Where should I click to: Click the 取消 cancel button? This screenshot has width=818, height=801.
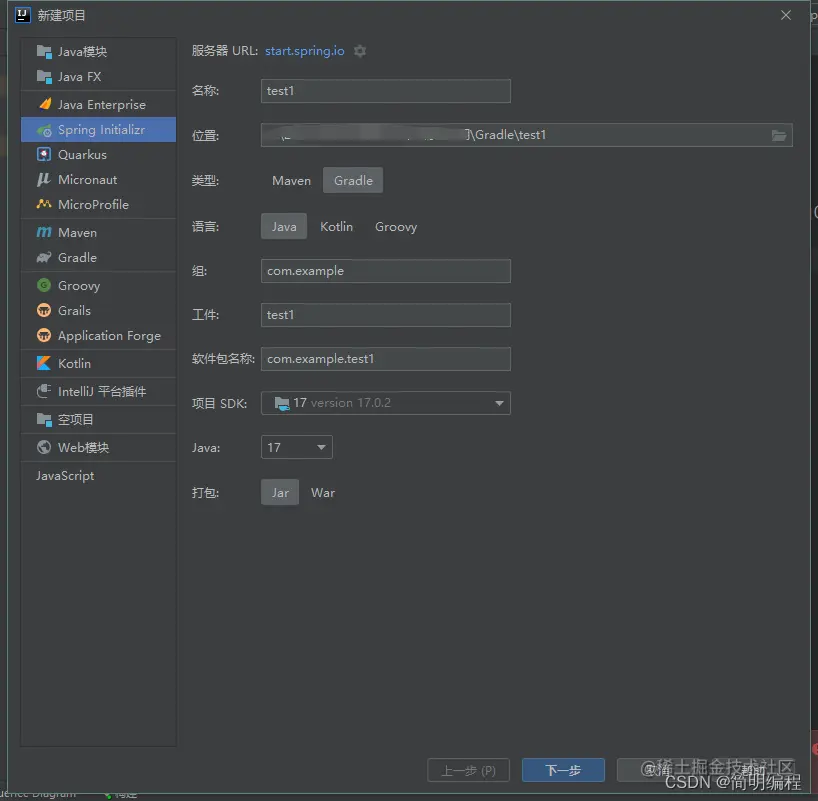[658, 770]
